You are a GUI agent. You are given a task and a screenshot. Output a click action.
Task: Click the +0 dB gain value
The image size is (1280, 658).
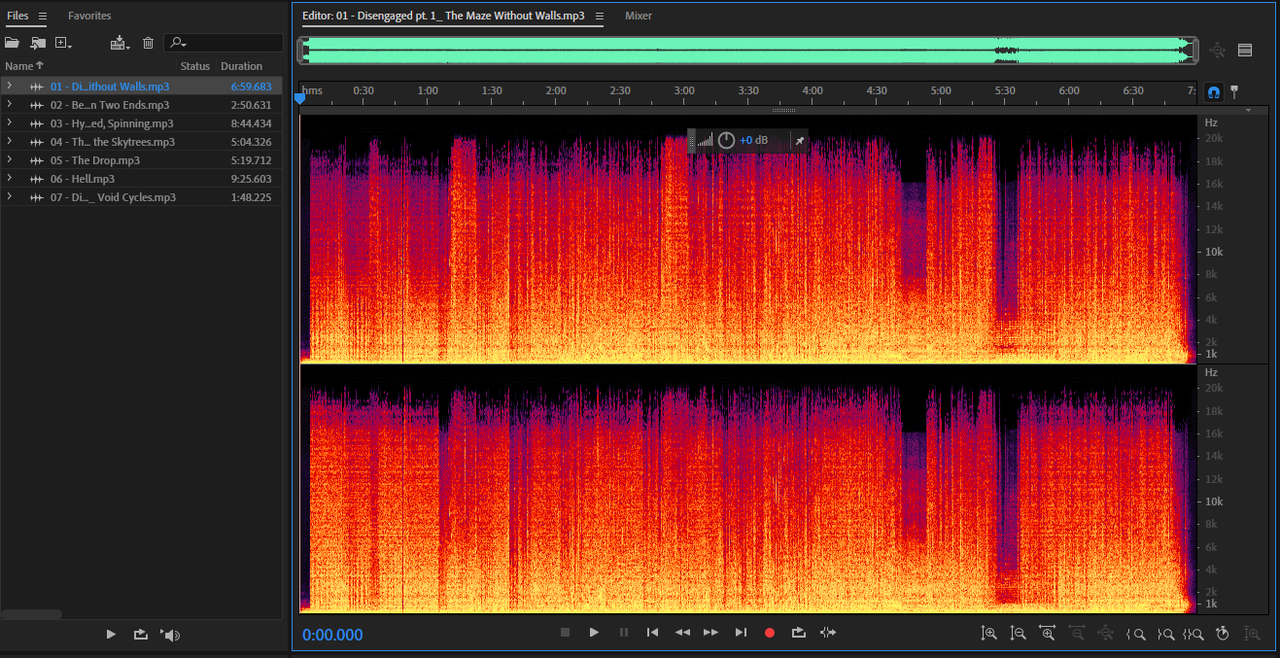pos(754,141)
